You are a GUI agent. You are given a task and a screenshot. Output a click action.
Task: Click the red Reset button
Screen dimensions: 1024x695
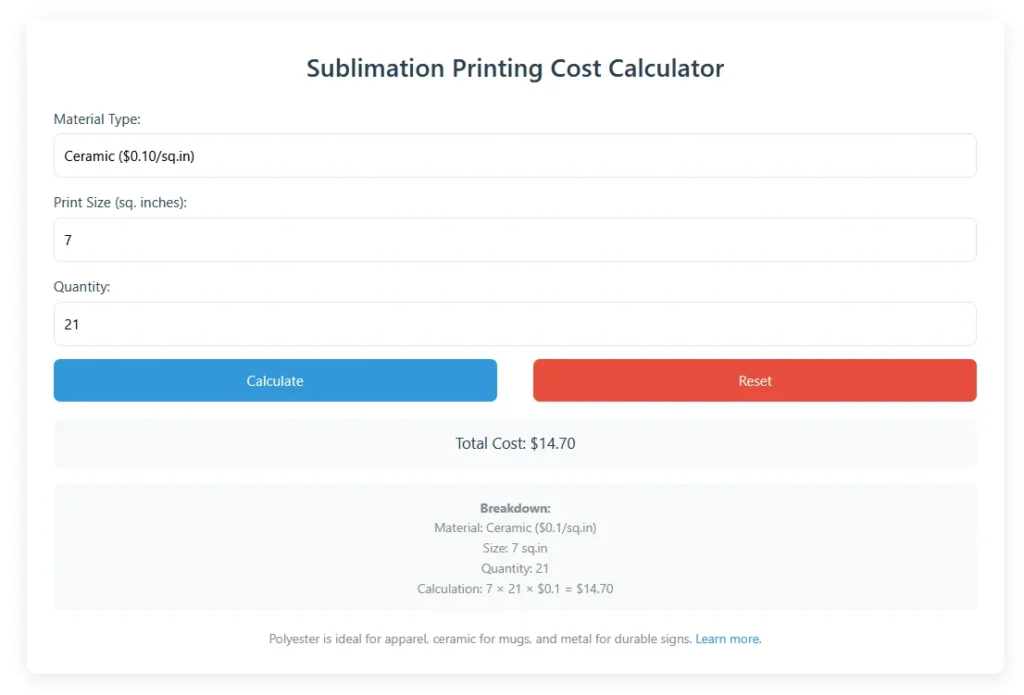(x=754, y=380)
